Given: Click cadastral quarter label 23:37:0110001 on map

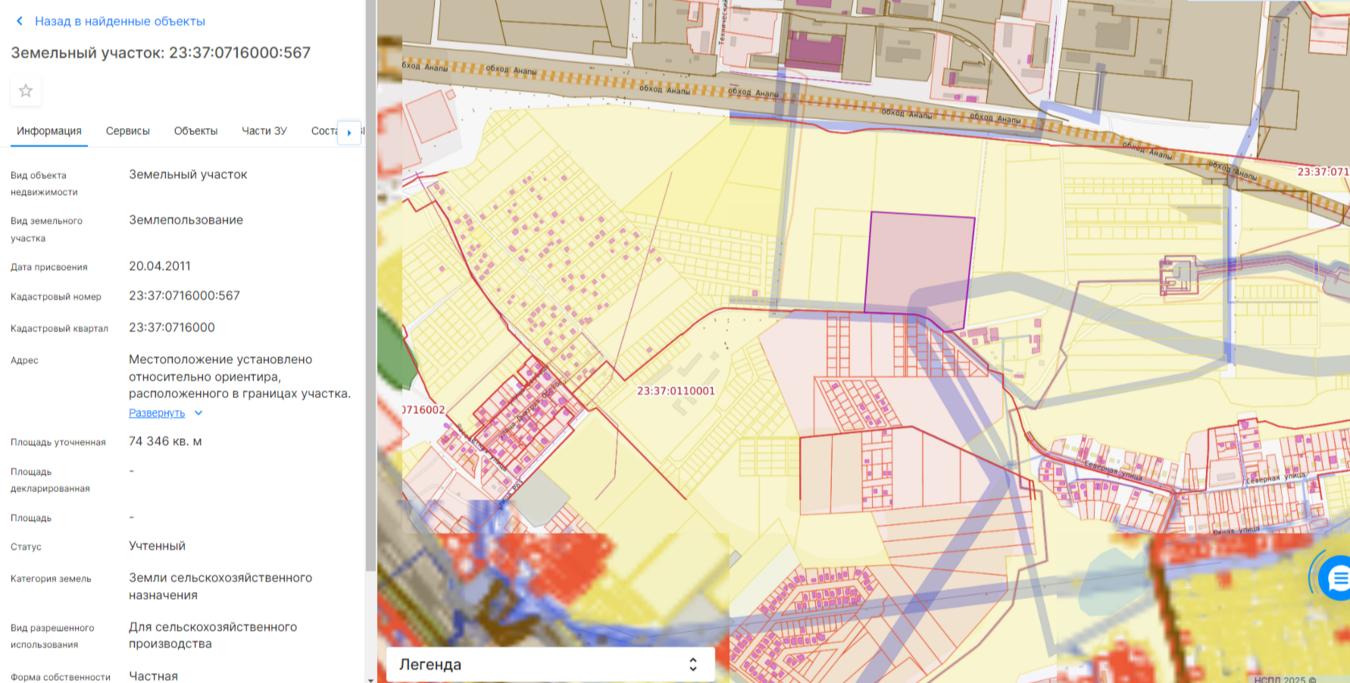Looking at the screenshot, I should 676,391.
